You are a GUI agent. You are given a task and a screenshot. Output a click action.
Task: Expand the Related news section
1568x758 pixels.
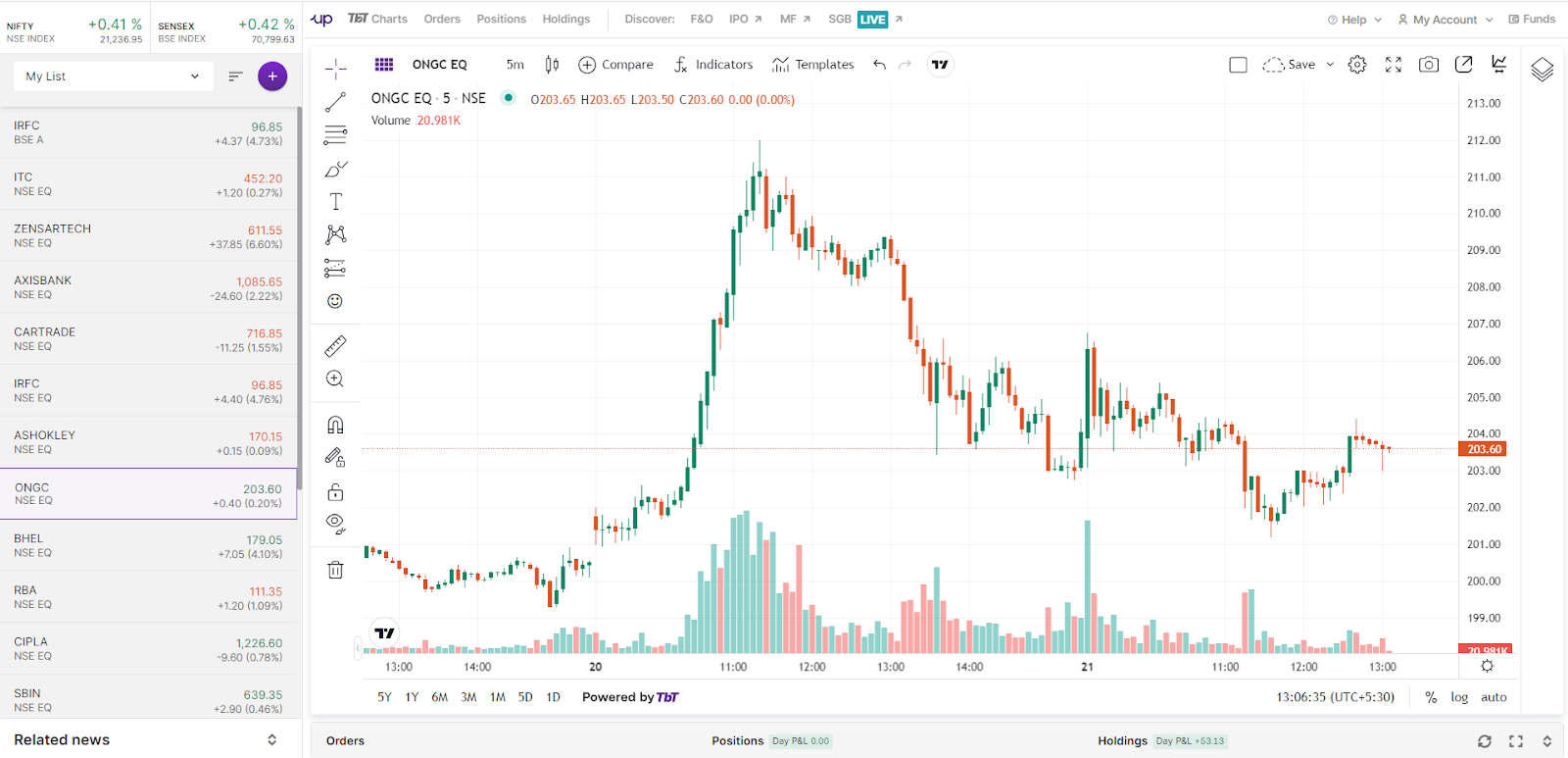click(271, 740)
